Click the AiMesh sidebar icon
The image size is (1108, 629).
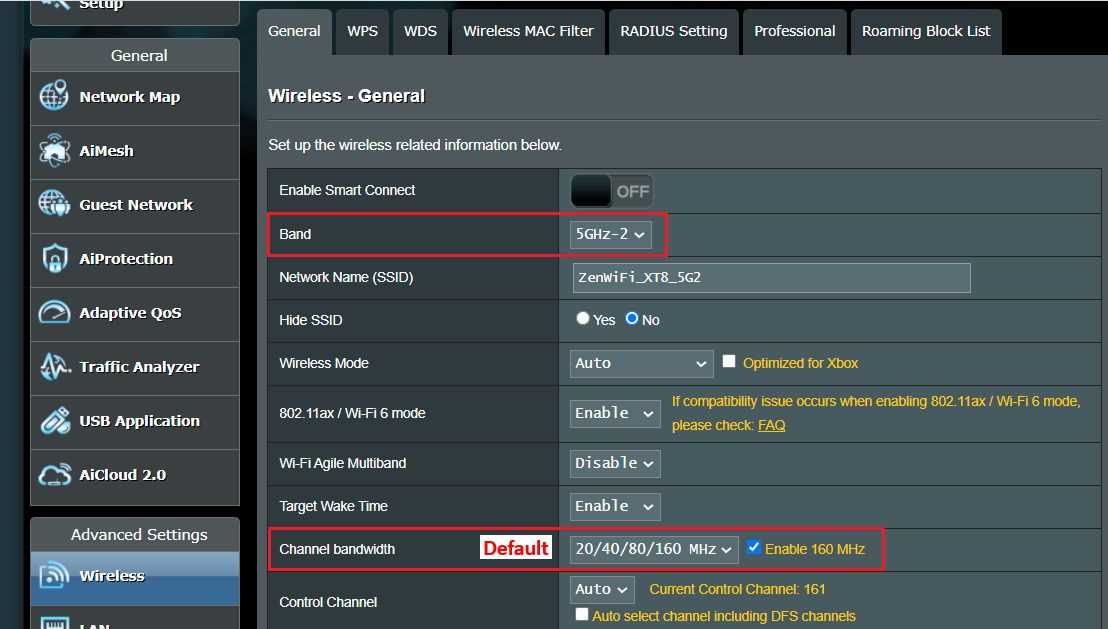(x=54, y=151)
